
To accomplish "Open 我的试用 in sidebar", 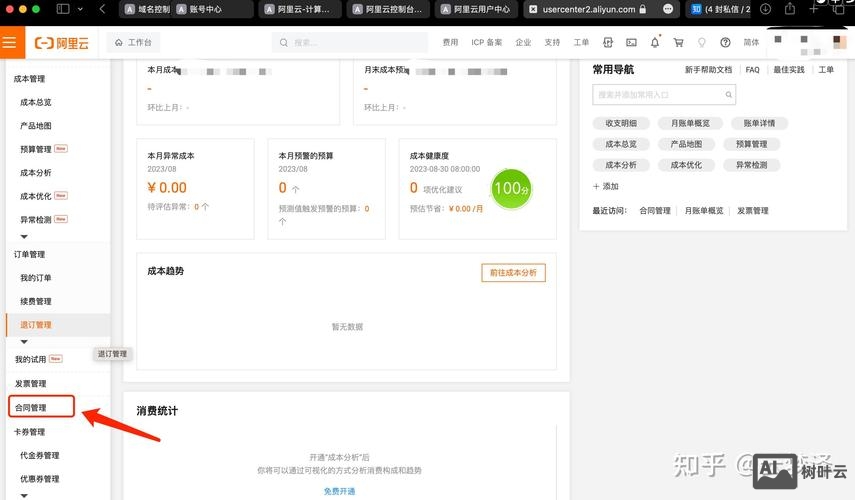I will click(30, 359).
